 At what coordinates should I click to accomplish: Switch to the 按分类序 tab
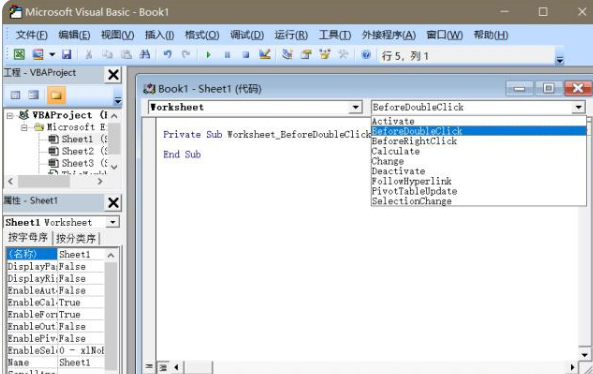coord(76,238)
